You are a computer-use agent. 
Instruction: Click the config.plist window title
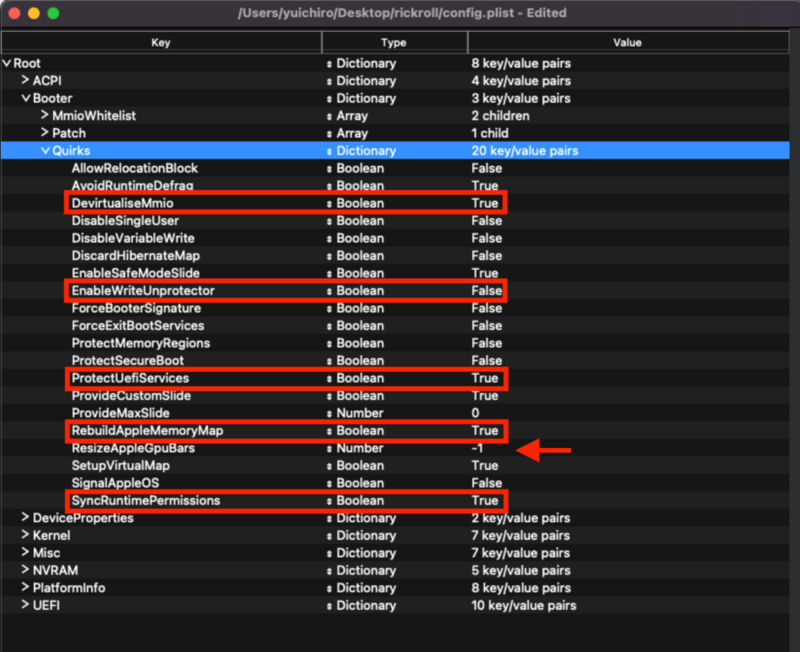tap(402, 13)
